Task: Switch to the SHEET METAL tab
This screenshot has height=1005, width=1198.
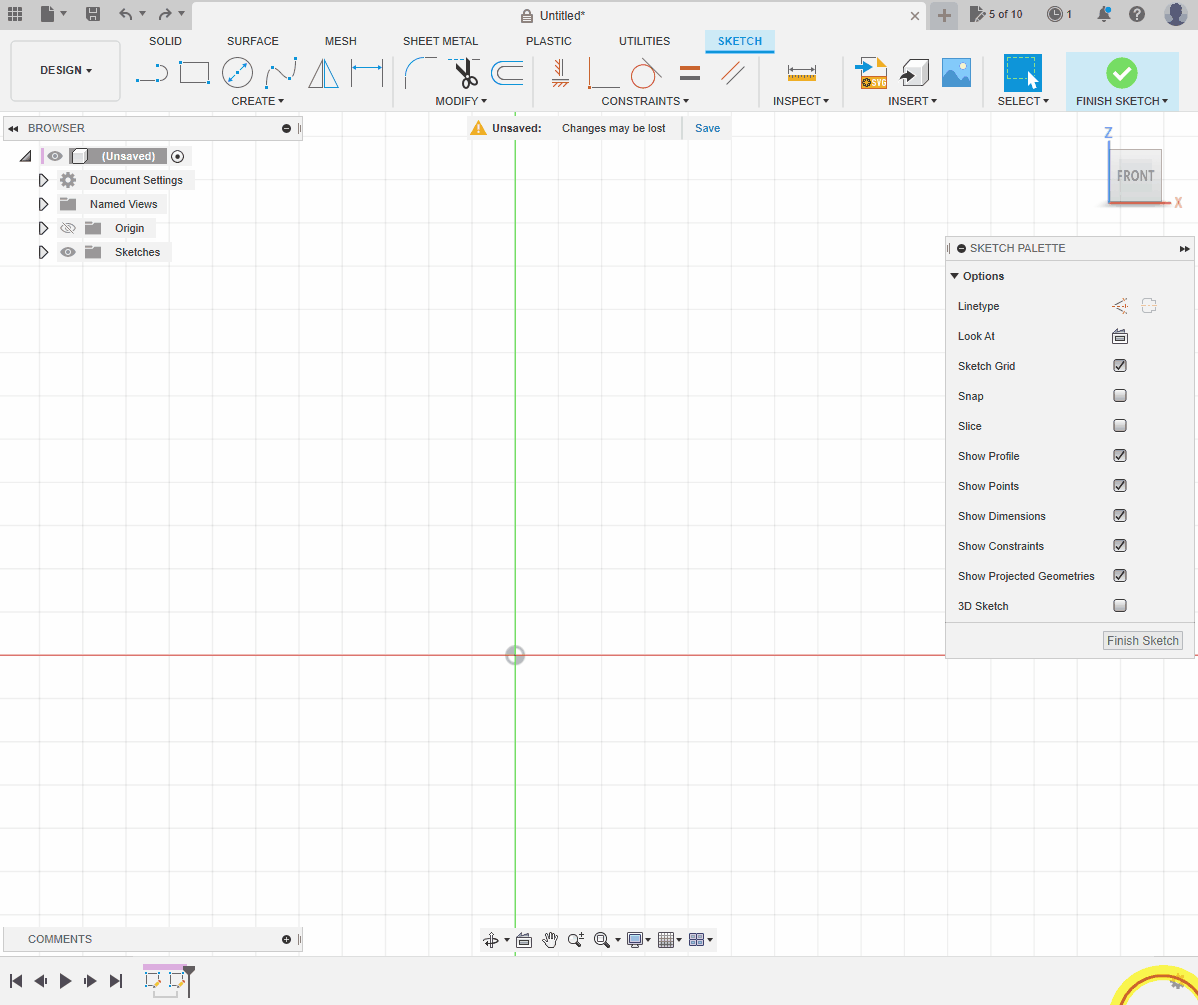Action: [440, 41]
